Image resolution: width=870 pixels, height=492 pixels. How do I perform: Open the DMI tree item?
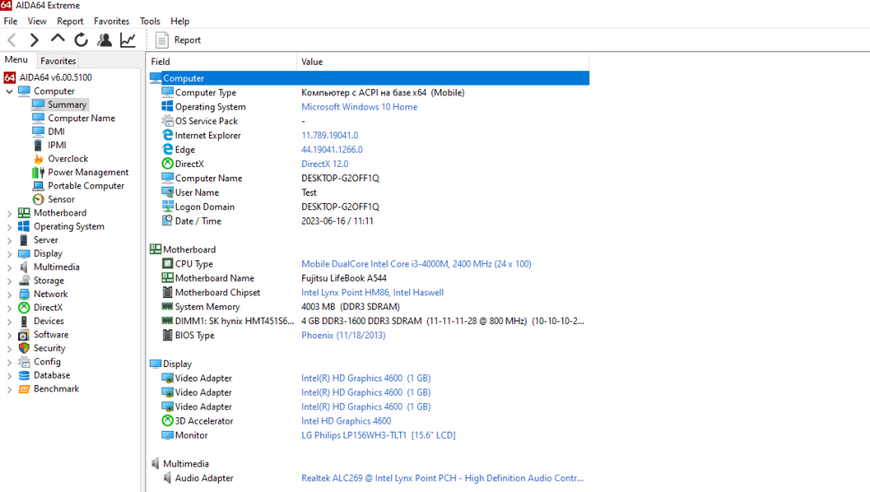click(56, 131)
